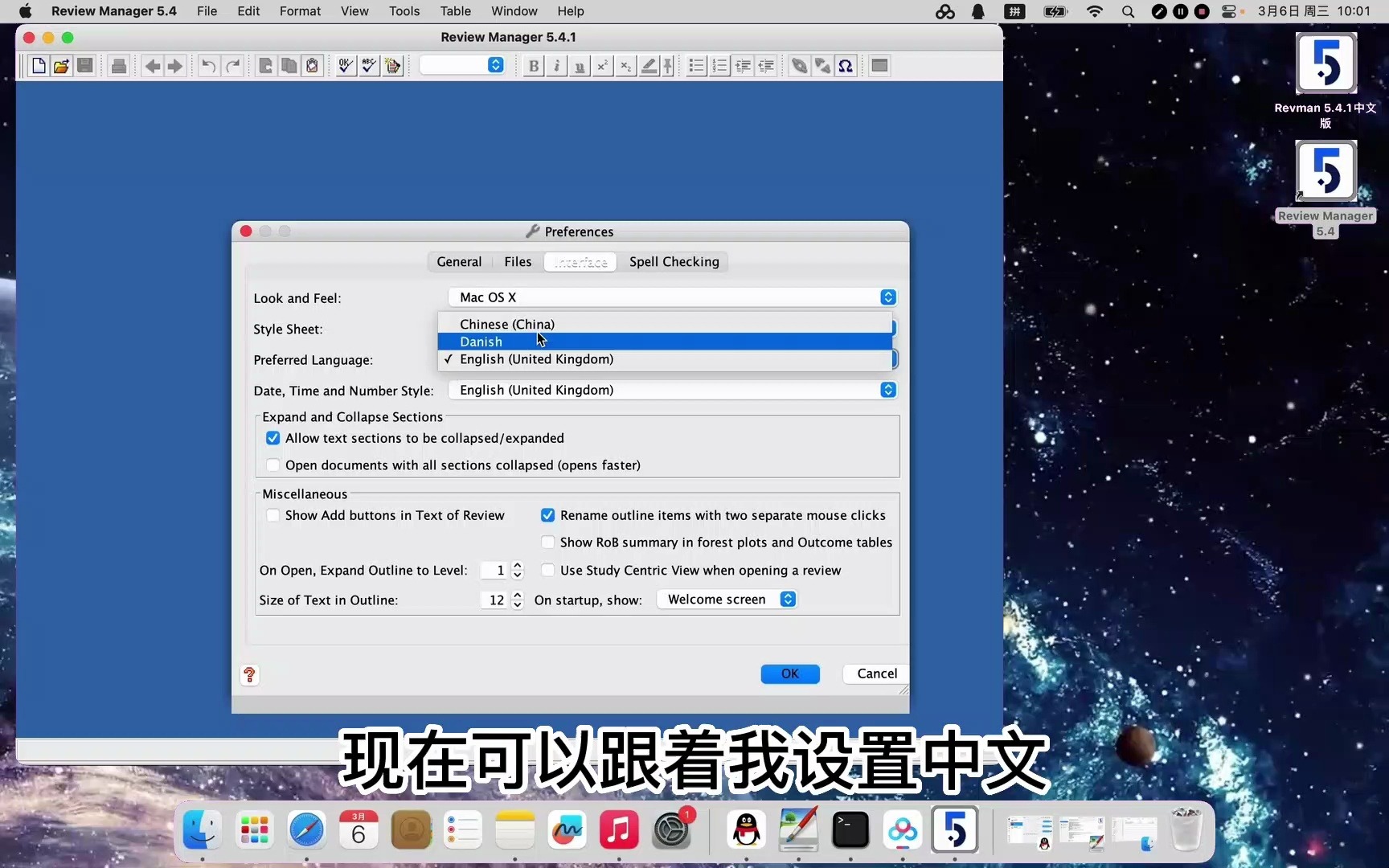The height and width of the screenshot is (868, 1389).
Task: Enable Show Add buttons in Text of Review
Action: click(x=273, y=515)
